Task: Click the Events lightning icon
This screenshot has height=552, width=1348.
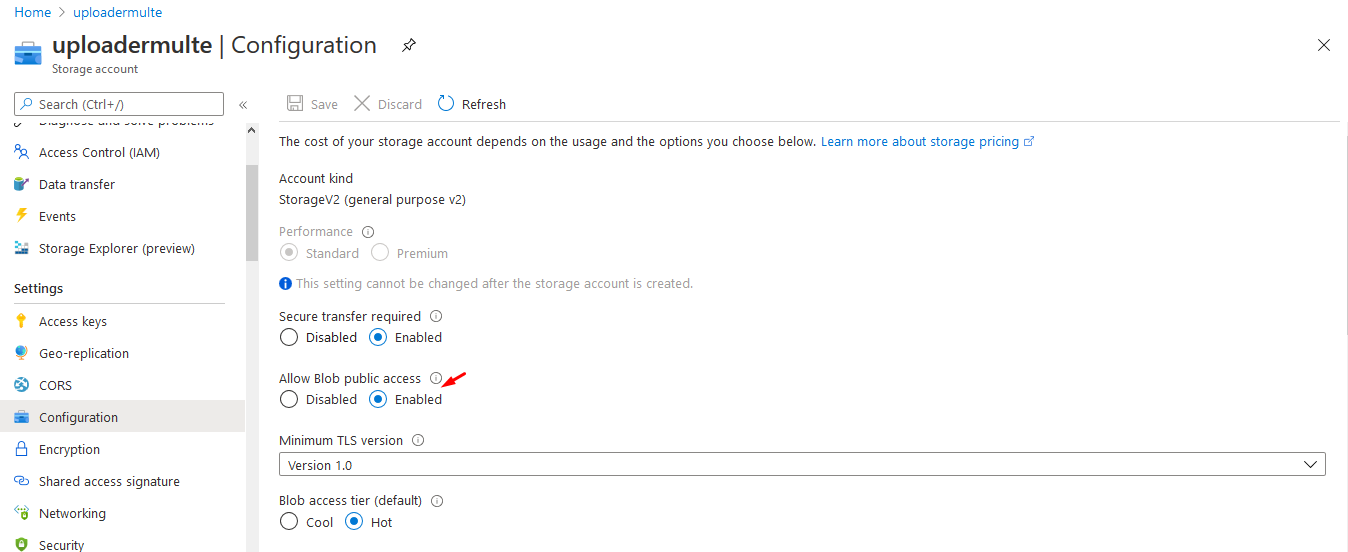Action: coord(21,216)
